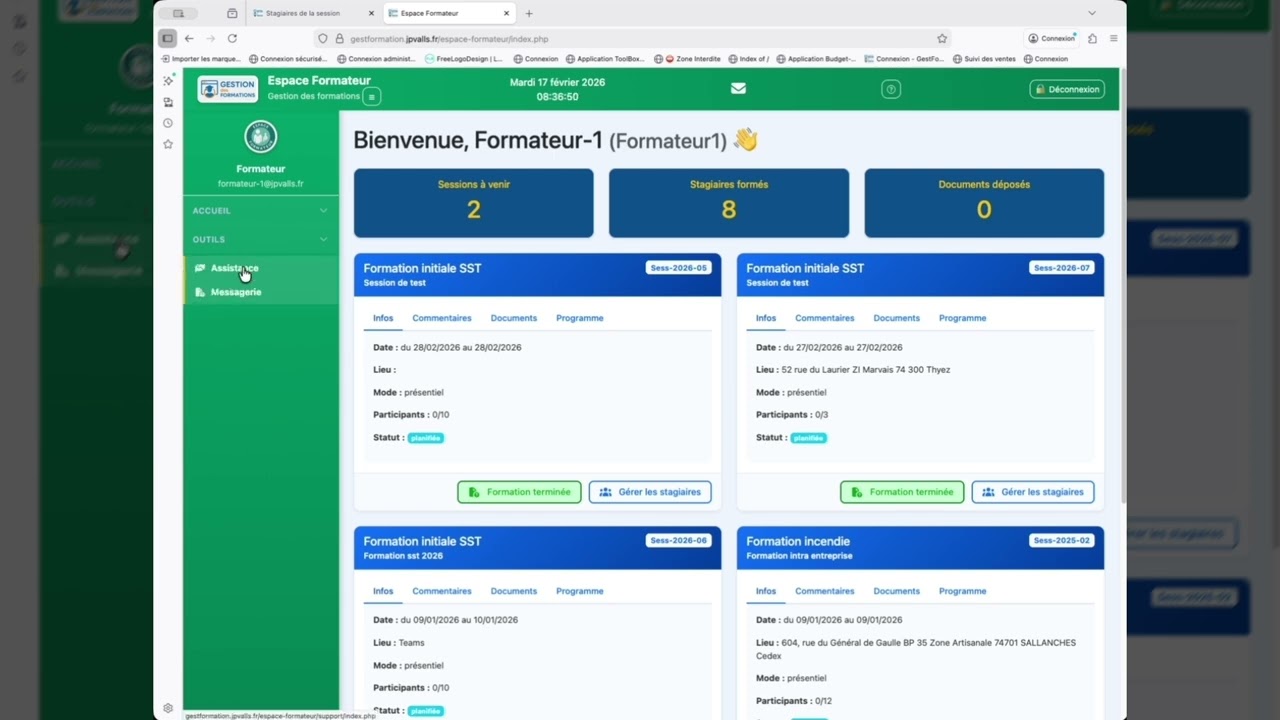Viewport: 1280px width, 720px height.
Task: Toggle the sidebar hamburger menu button
Action: (x=371, y=96)
